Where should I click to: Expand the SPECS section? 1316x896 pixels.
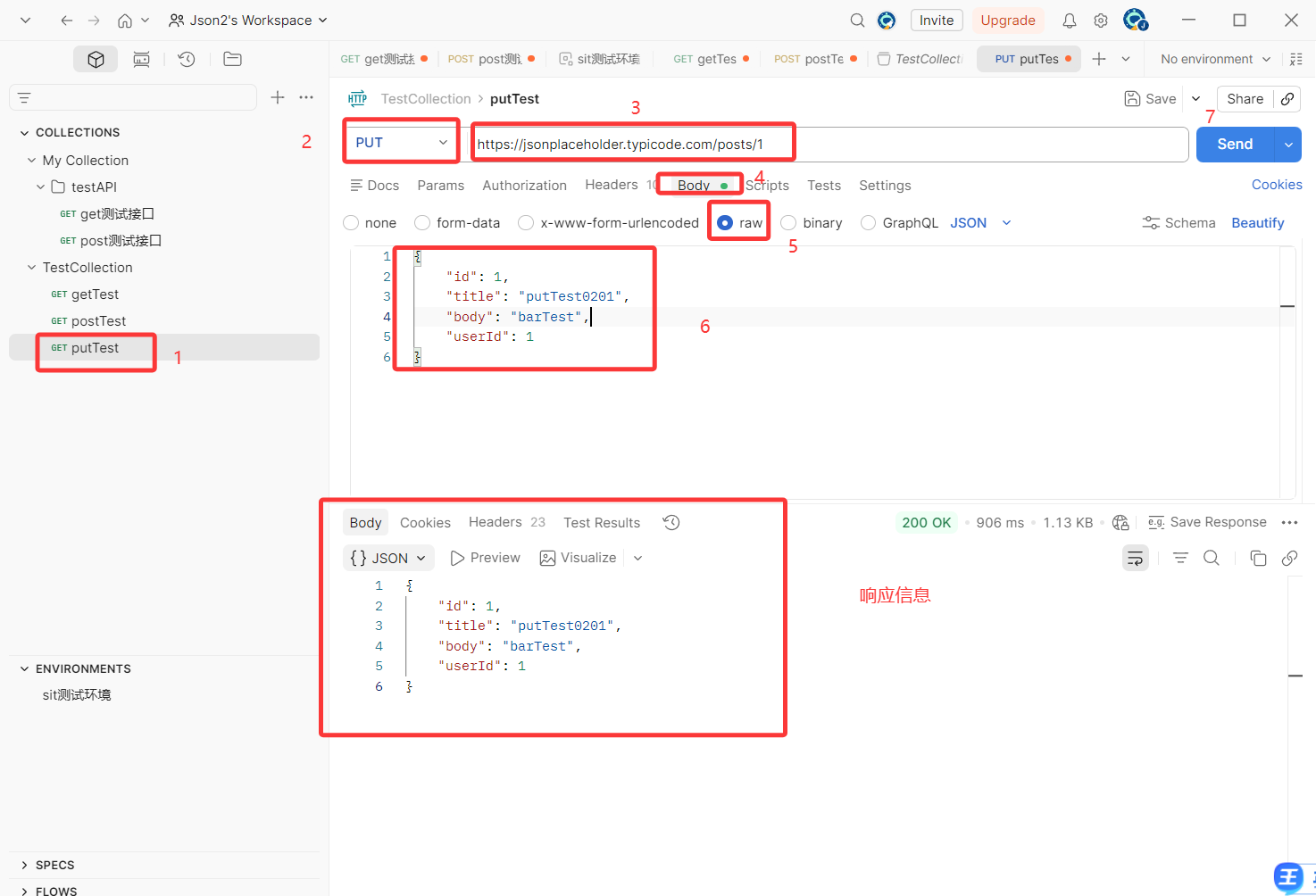24,865
